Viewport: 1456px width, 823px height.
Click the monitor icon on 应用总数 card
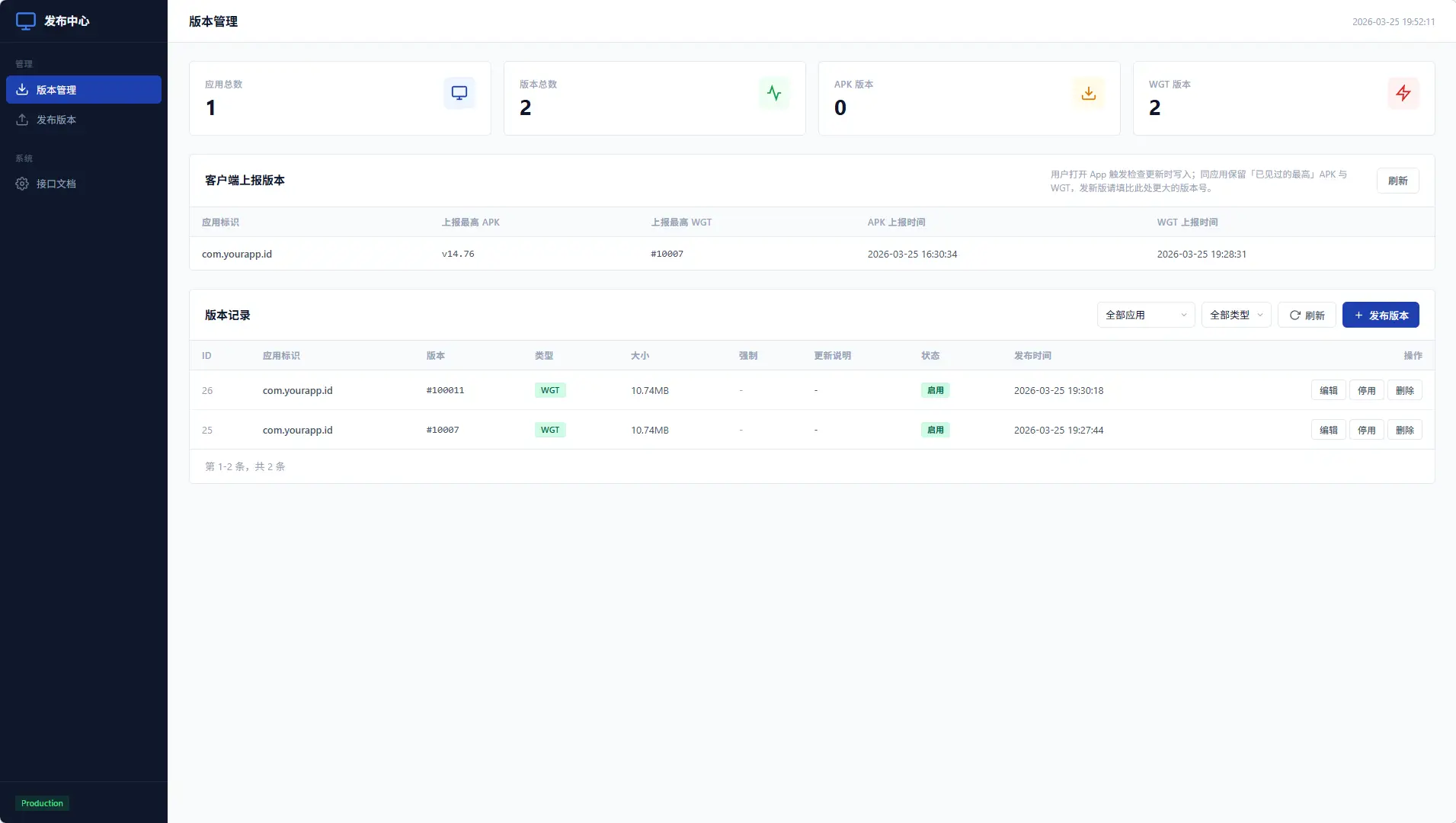click(459, 93)
